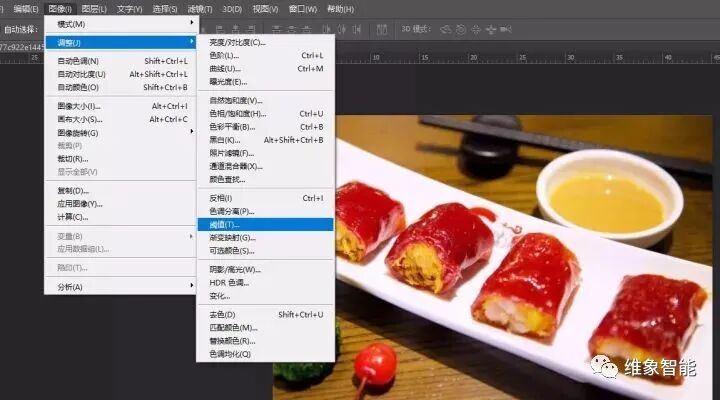Open 匹配颜色(M) match color
This screenshot has width=720, height=400.
[265, 327]
